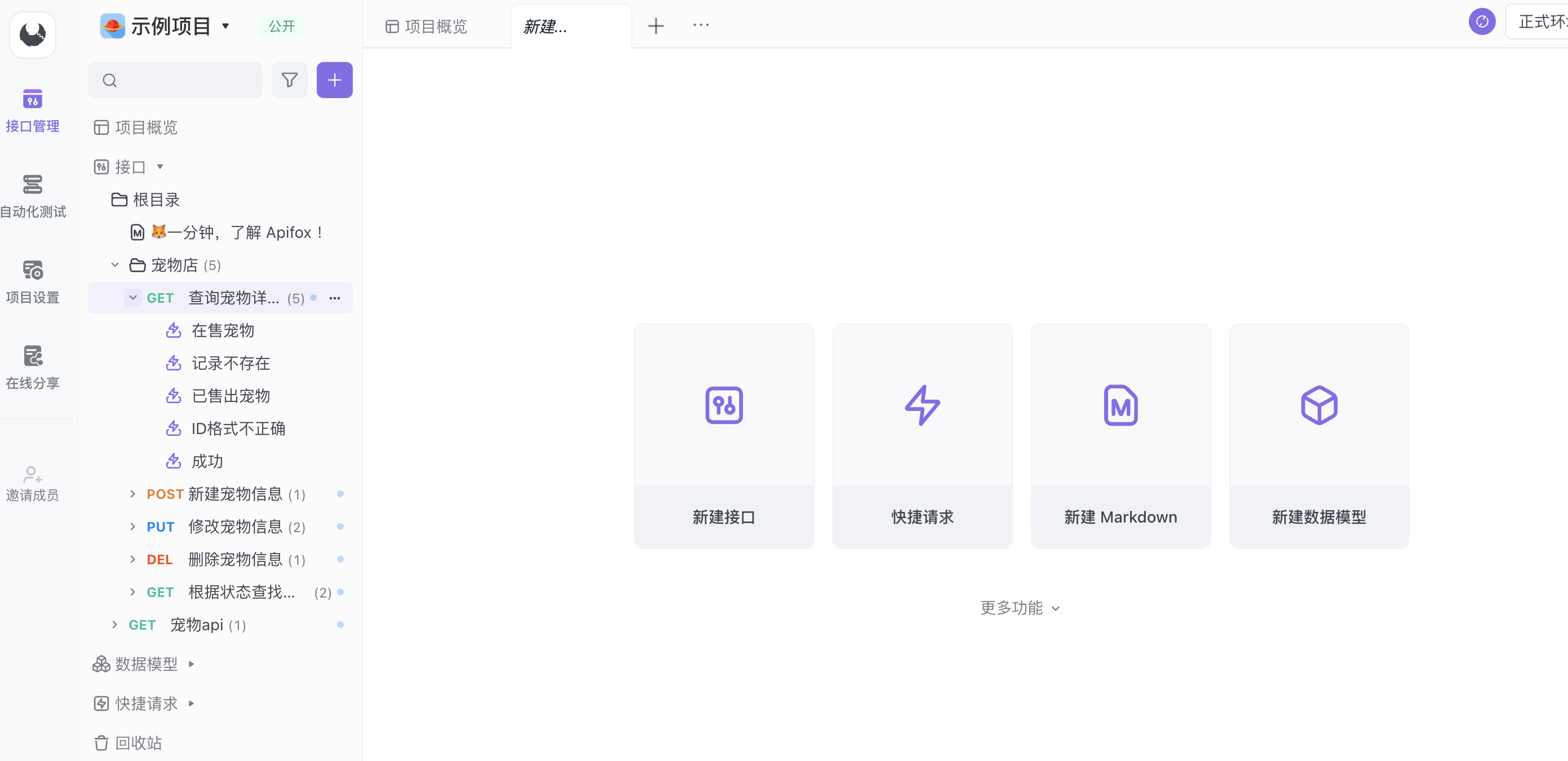The image size is (1568, 761).
Task: Open 自动化测试 in the sidebar
Action: click(32, 196)
